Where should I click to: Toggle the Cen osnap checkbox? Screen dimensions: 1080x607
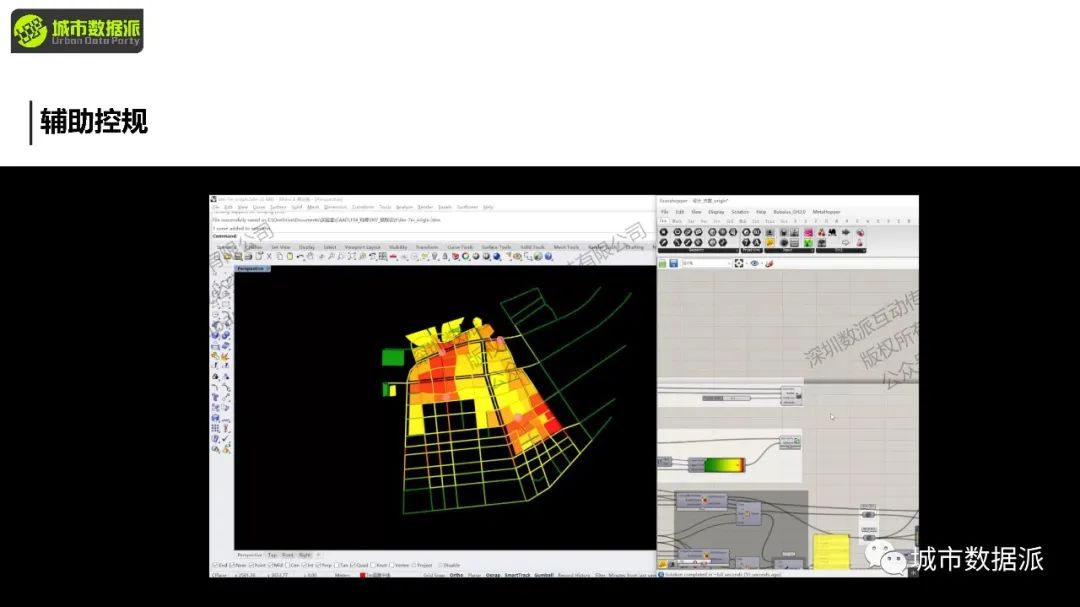[287, 565]
